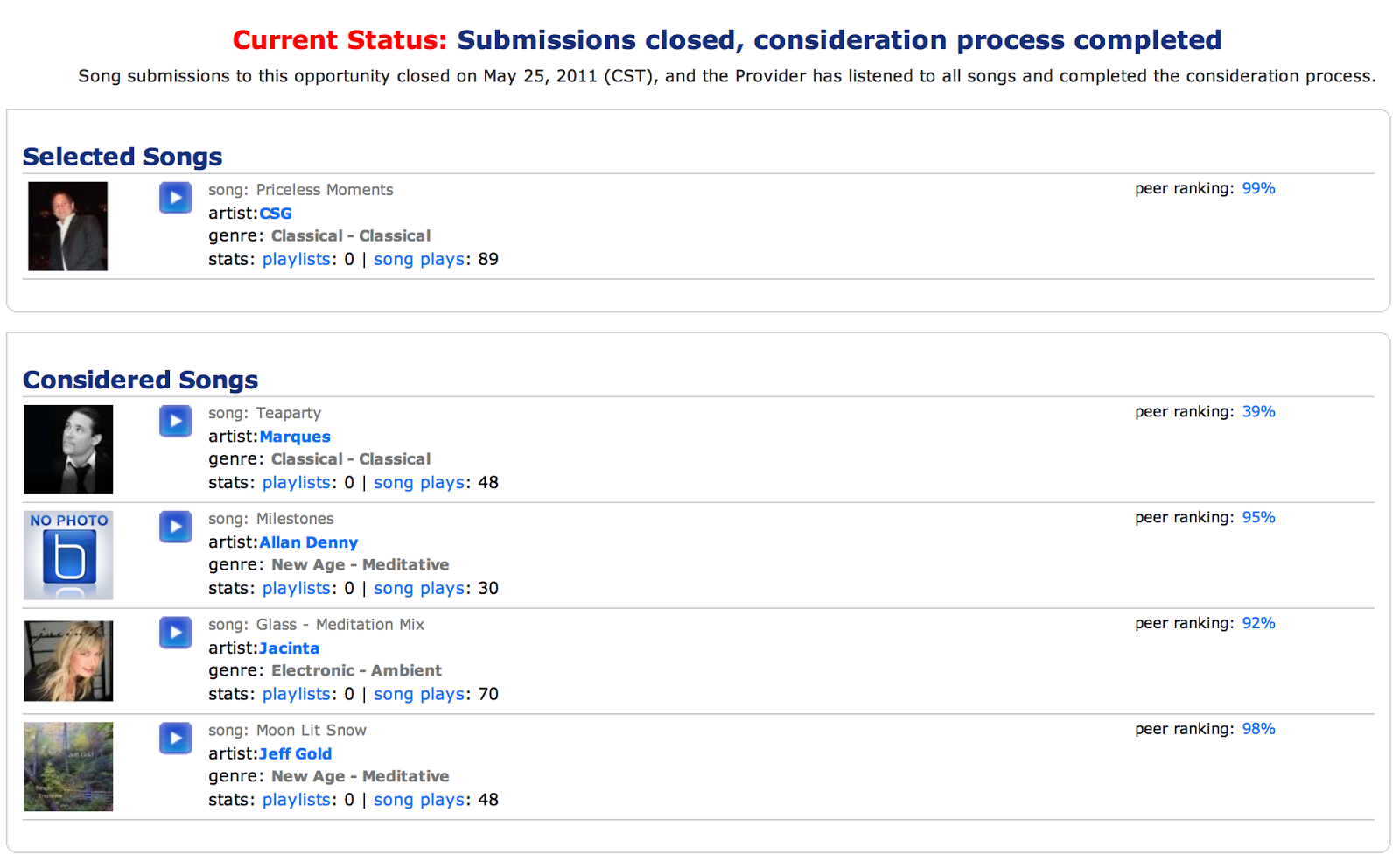The width and height of the screenshot is (1400, 868).
Task: Open Jacinta artist page
Action: [x=290, y=648]
